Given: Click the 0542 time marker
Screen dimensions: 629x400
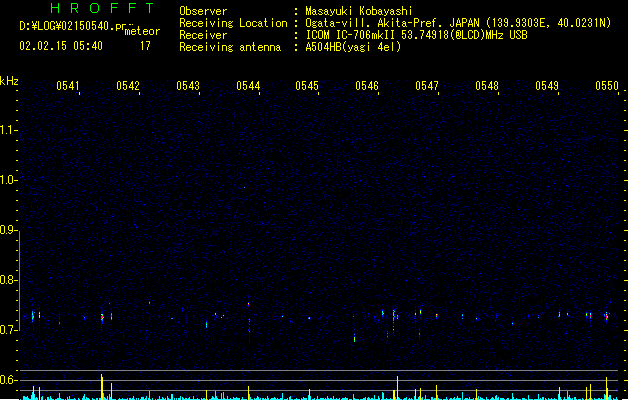Looking at the screenshot, I should 128,86.
